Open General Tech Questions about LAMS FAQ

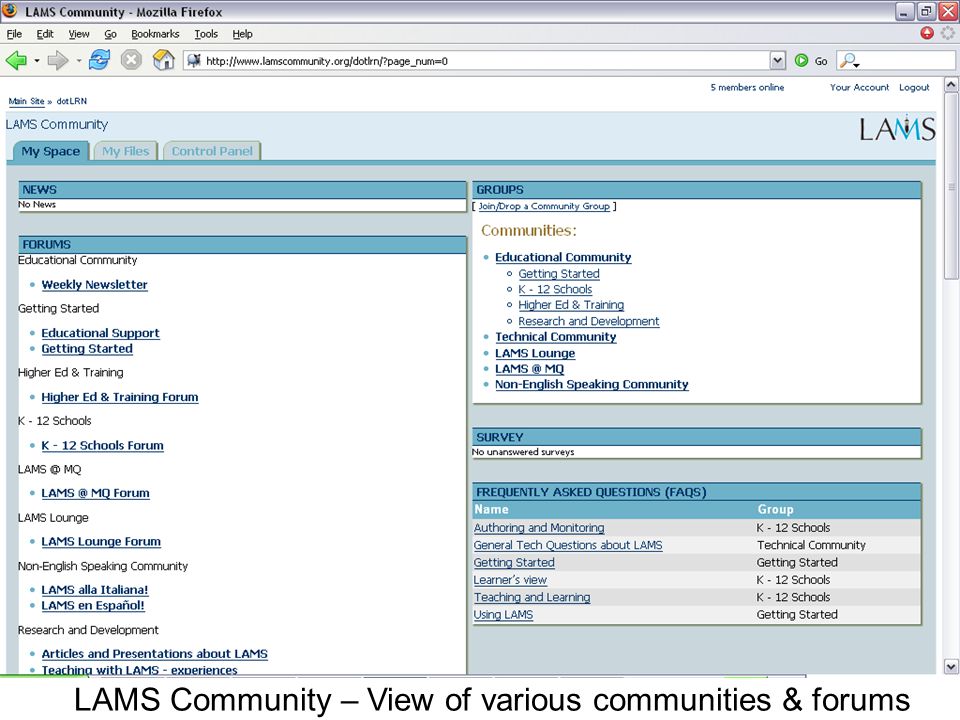pyautogui.click(x=568, y=545)
